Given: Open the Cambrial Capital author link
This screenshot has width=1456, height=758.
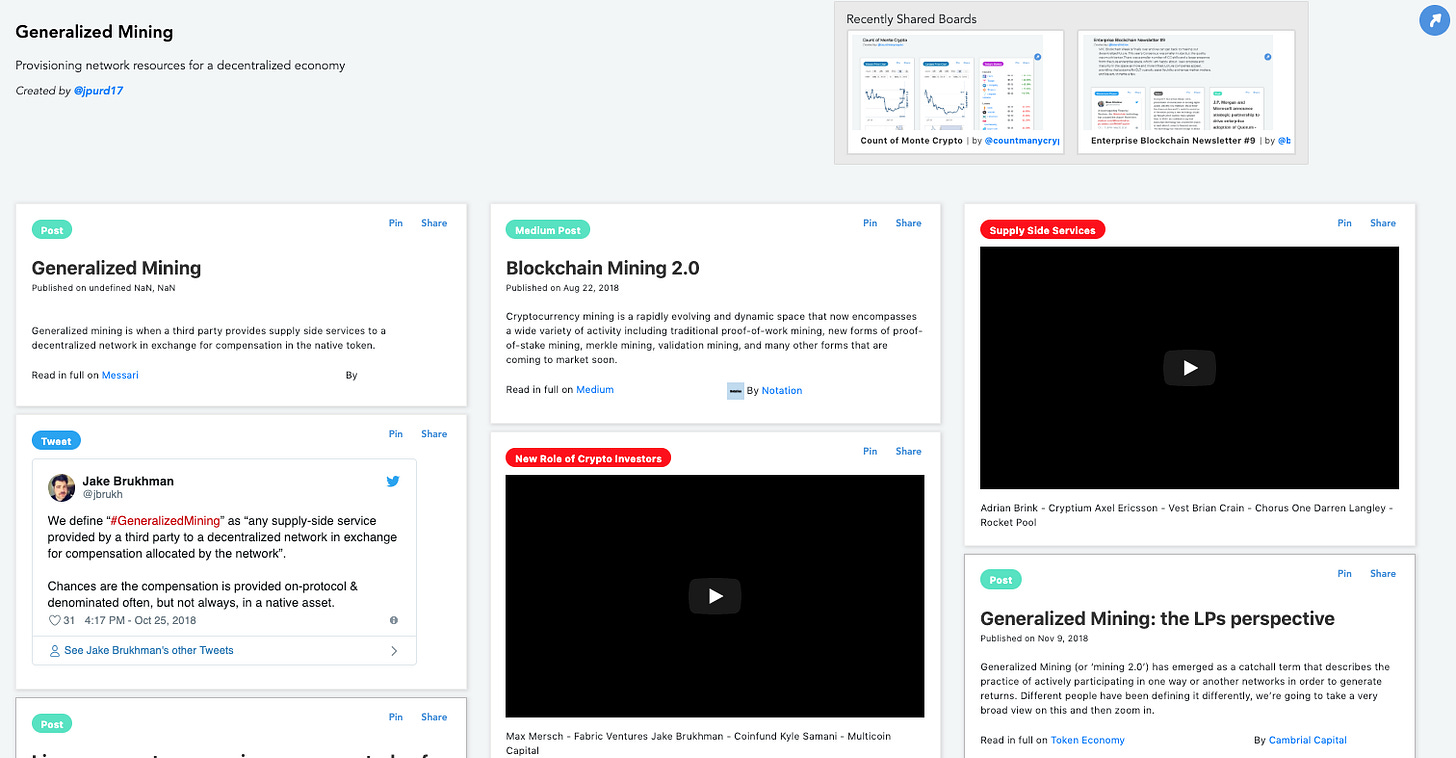Looking at the screenshot, I should tap(1308, 741).
